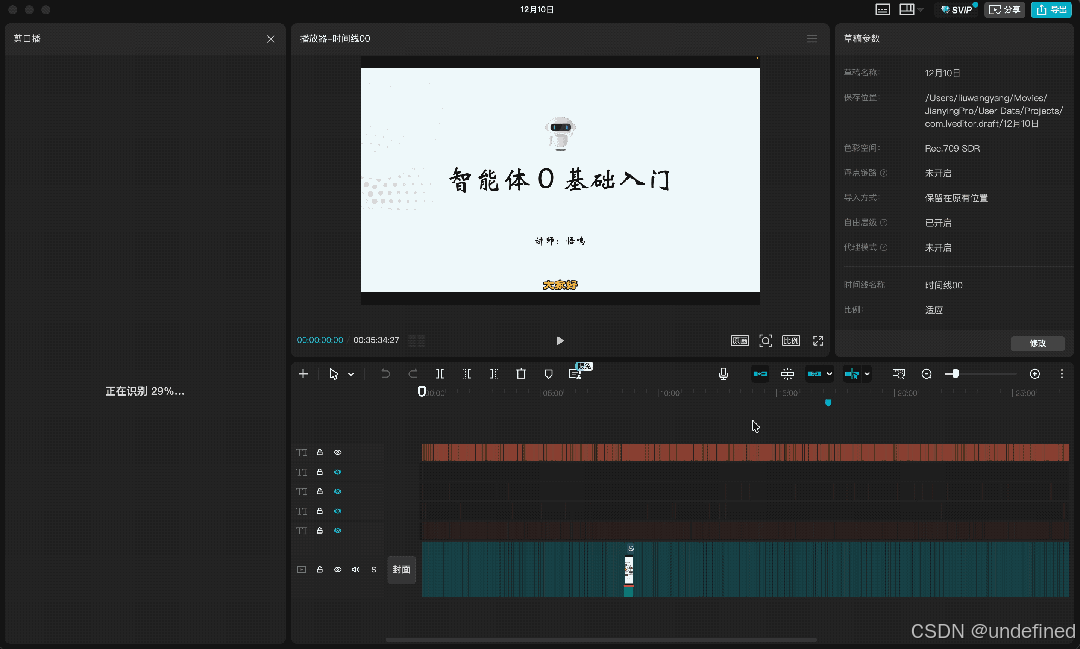This screenshot has height=649, width=1080.
Task: Click the main video track type icon
Action: (x=301, y=569)
